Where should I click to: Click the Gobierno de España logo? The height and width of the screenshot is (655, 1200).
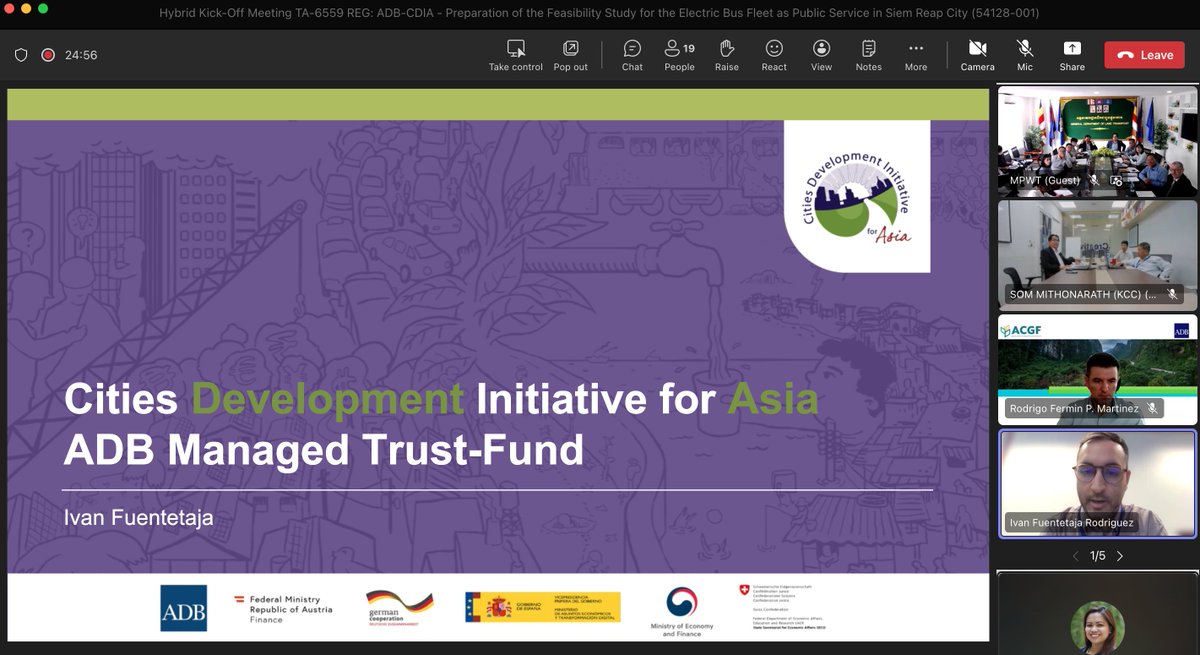tap(542, 607)
